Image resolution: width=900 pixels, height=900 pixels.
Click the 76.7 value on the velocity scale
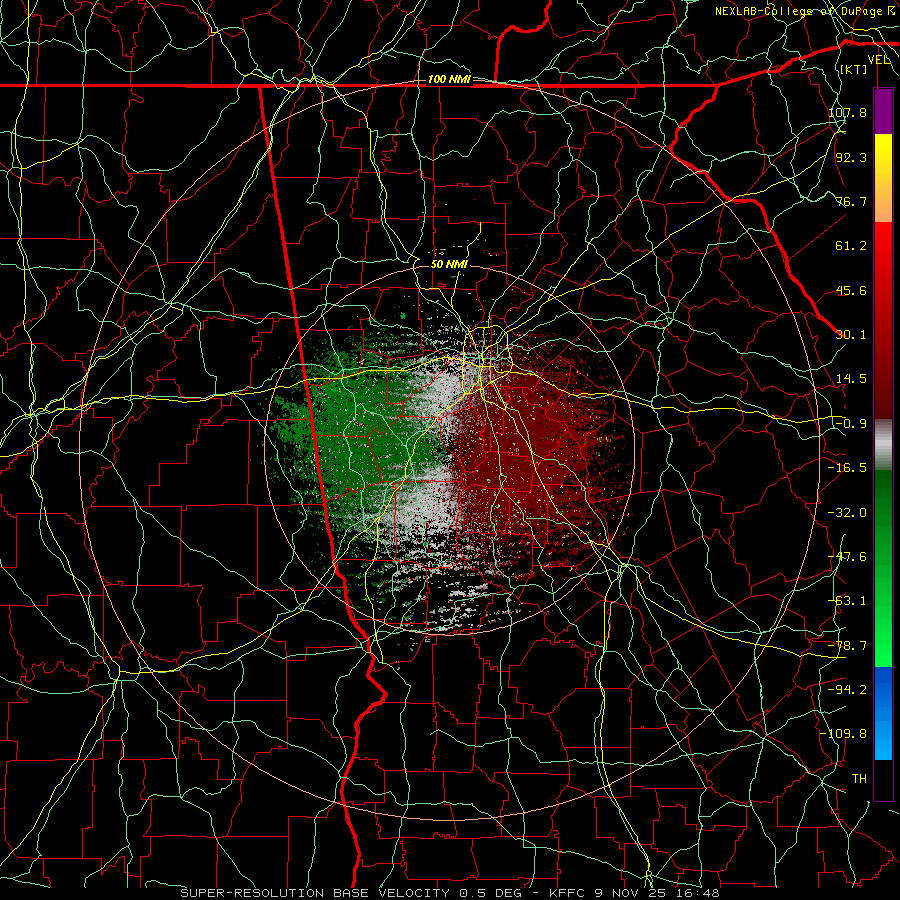tap(851, 201)
